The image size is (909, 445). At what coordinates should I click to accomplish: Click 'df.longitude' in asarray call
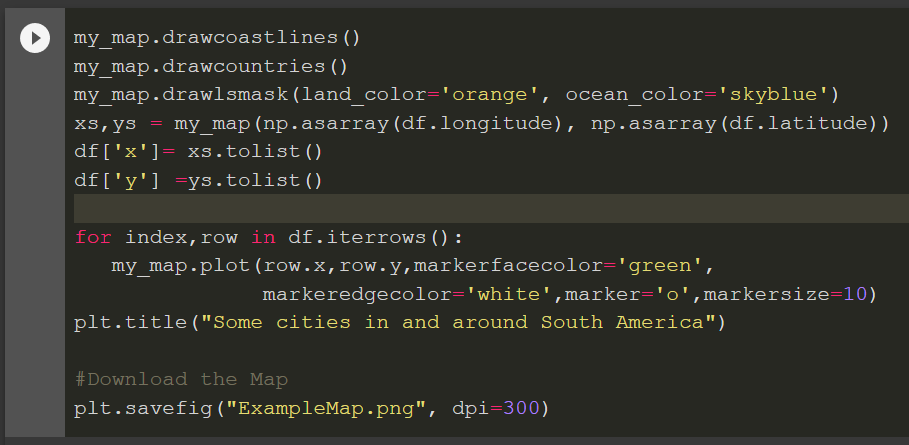477,123
